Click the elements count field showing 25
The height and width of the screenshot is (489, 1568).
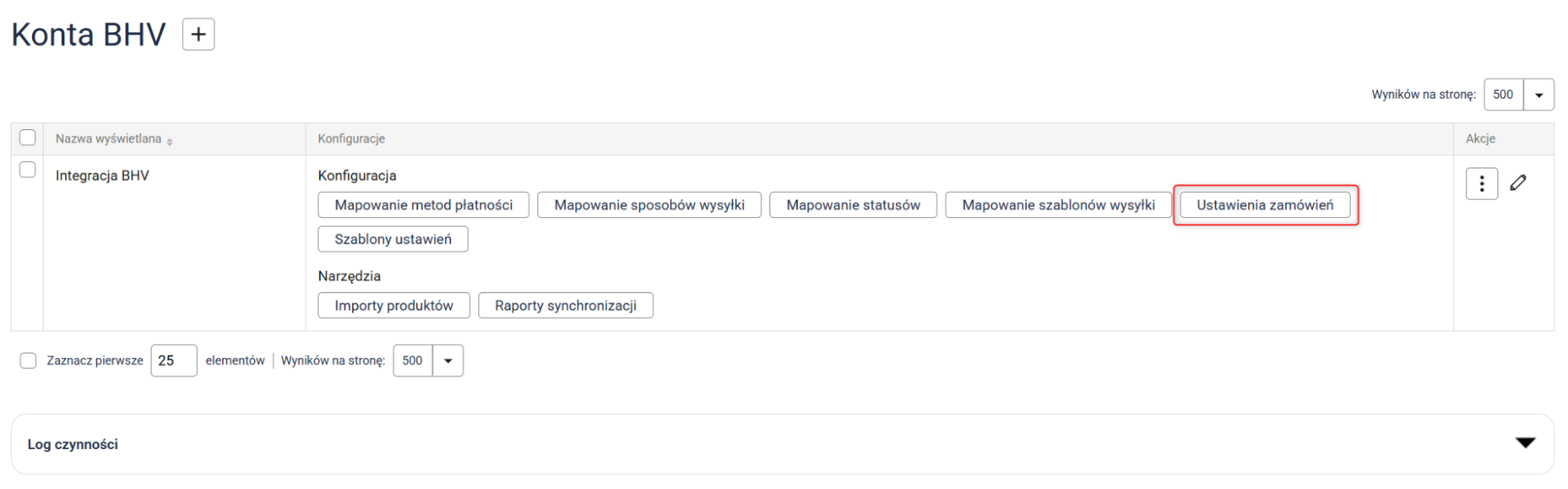(x=173, y=360)
